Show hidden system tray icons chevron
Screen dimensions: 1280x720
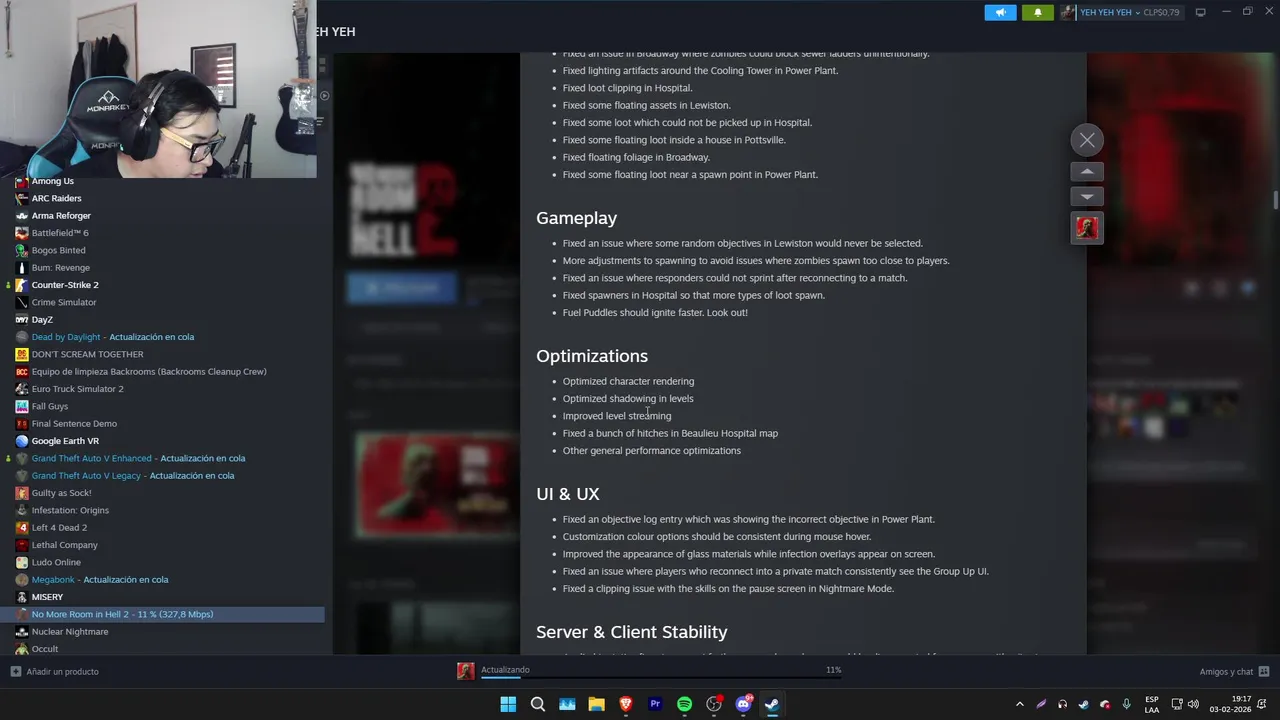[1020, 704]
